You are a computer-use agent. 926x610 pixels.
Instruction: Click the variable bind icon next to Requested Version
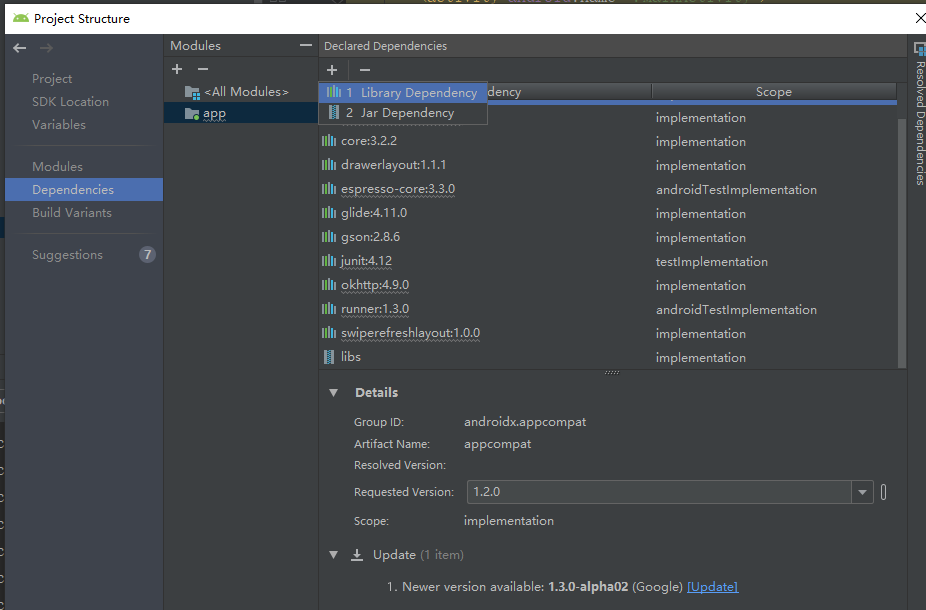click(883, 492)
